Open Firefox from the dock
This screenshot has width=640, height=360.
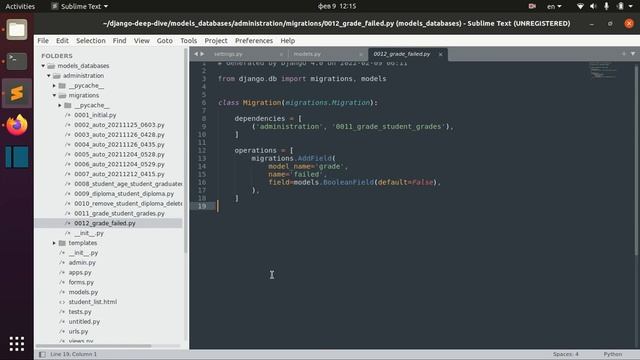tap(17, 125)
